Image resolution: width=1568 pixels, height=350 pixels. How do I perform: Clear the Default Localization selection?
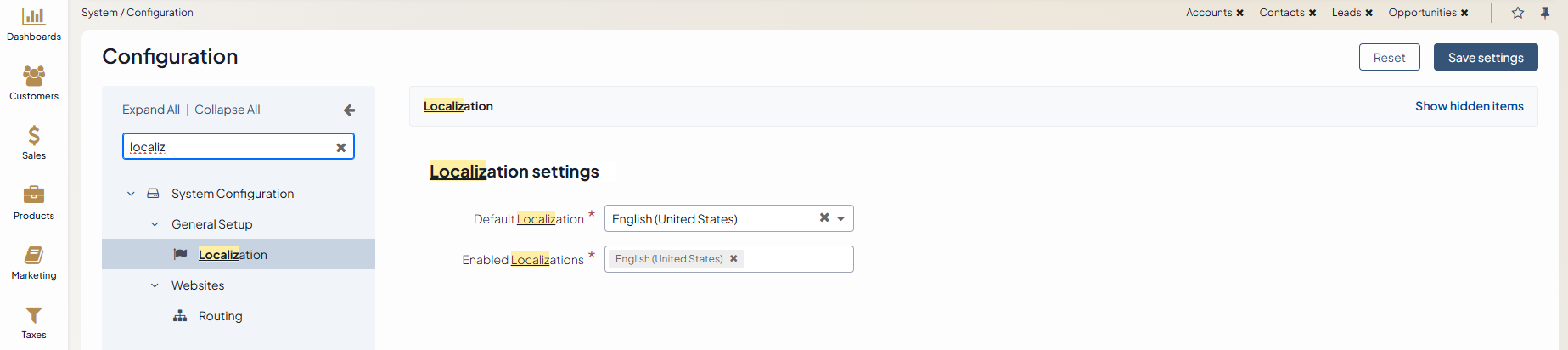pyautogui.click(x=823, y=218)
